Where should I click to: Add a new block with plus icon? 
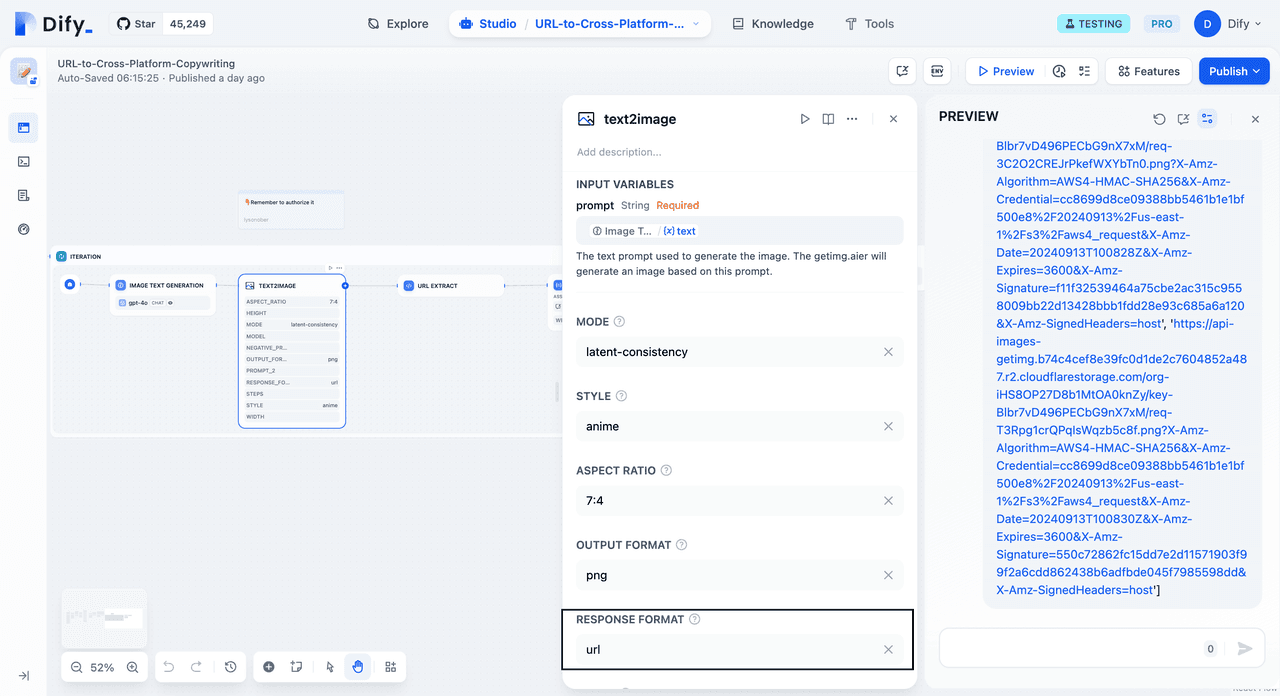coord(269,667)
